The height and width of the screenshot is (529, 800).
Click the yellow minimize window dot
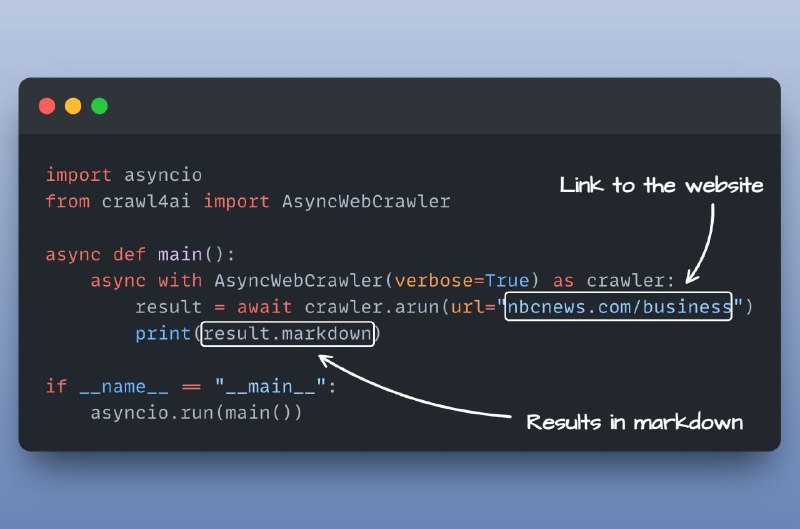pos(73,106)
